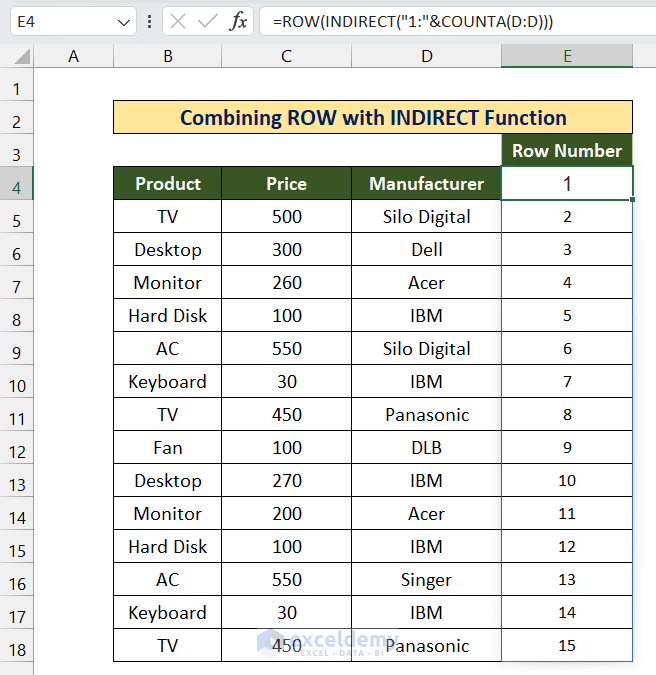656x675 pixels.
Task: Select column B header
Action: [x=168, y=56]
